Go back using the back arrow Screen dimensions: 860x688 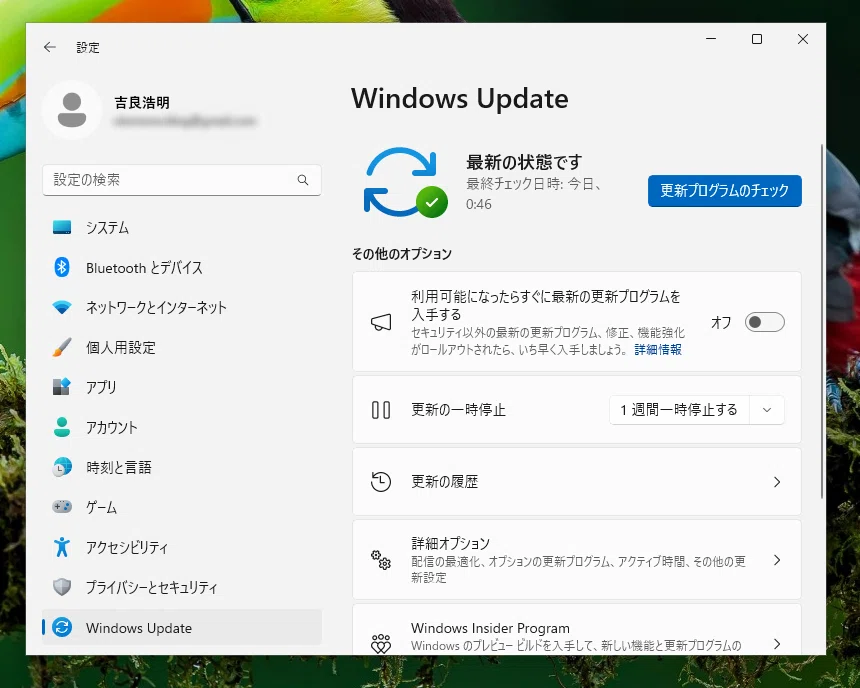pos(50,47)
